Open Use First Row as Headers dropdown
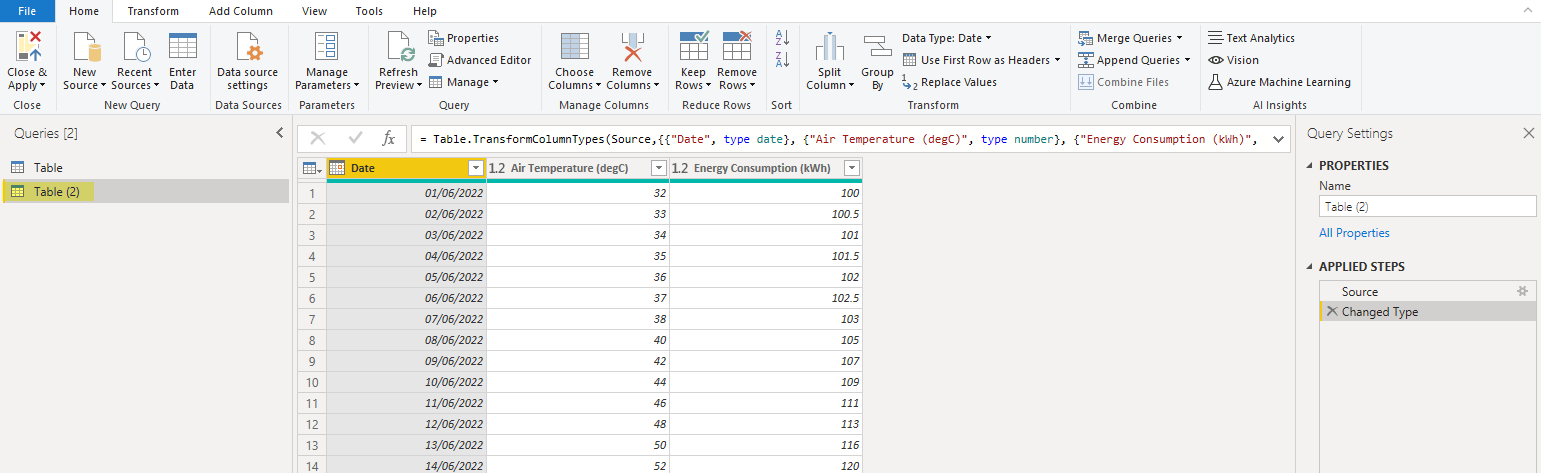The width and height of the screenshot is (1541, 473). 981,60
